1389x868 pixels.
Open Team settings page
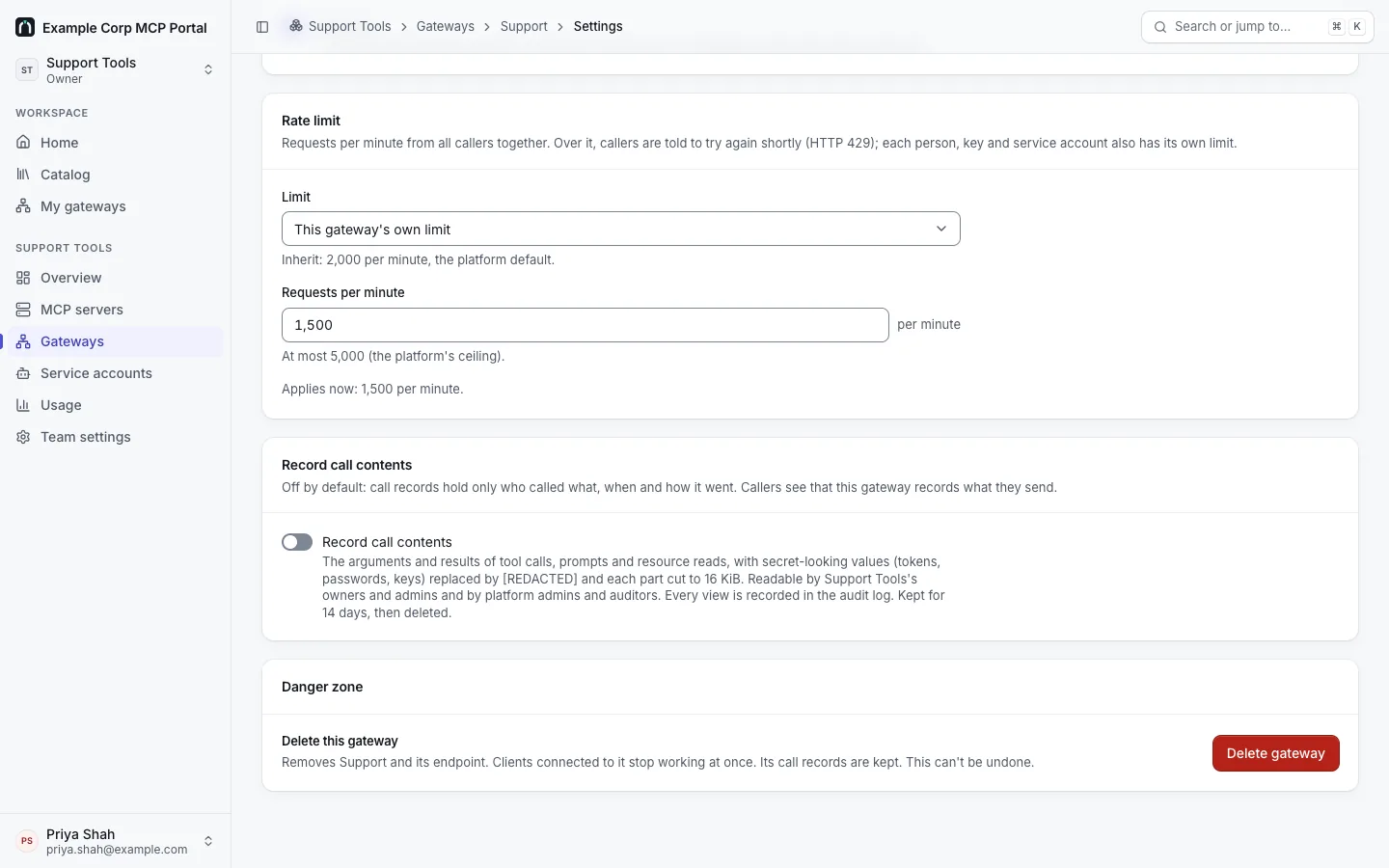(x=116, y=436)
